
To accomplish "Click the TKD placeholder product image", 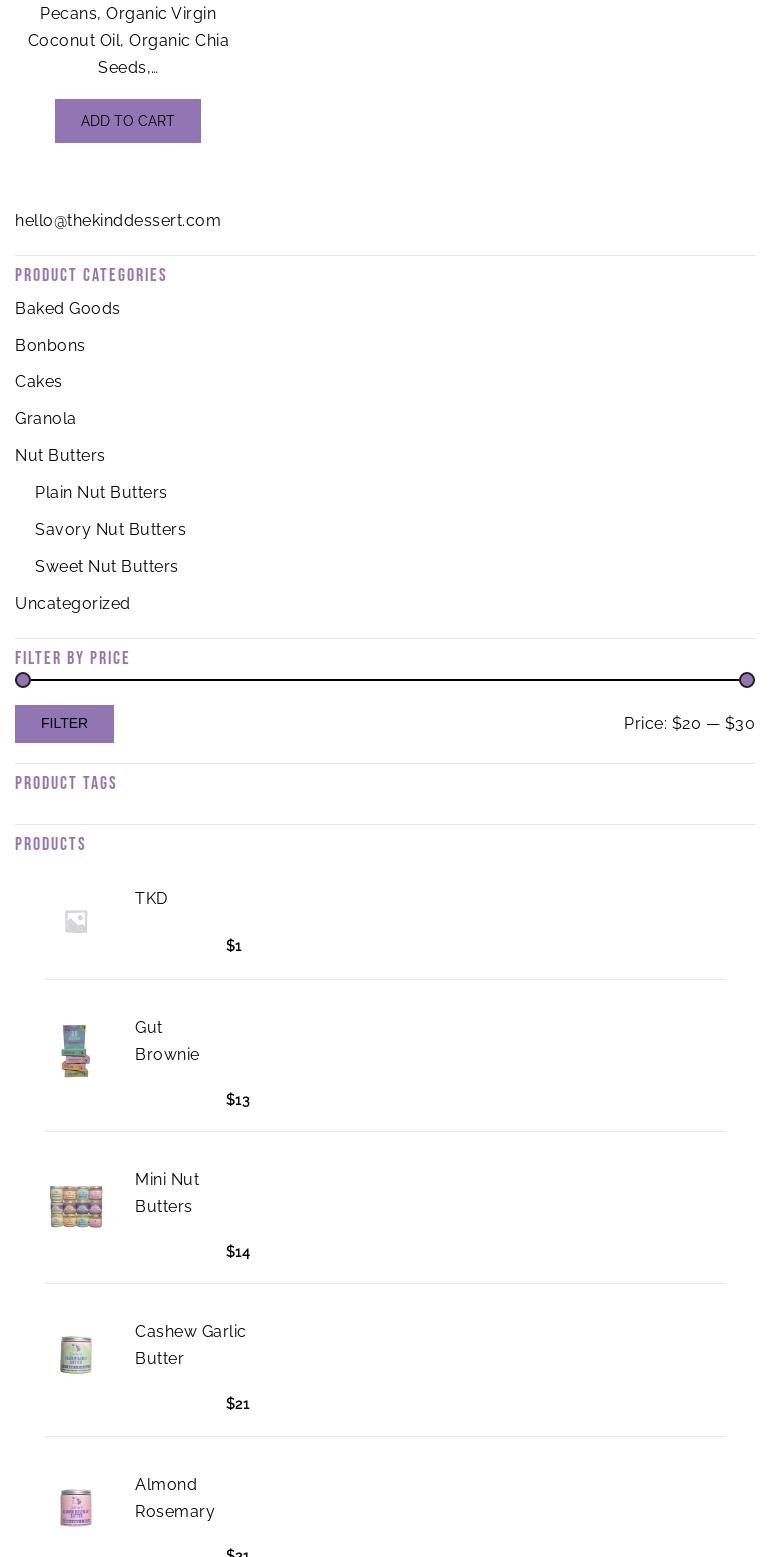I will (x=76, y=921).
